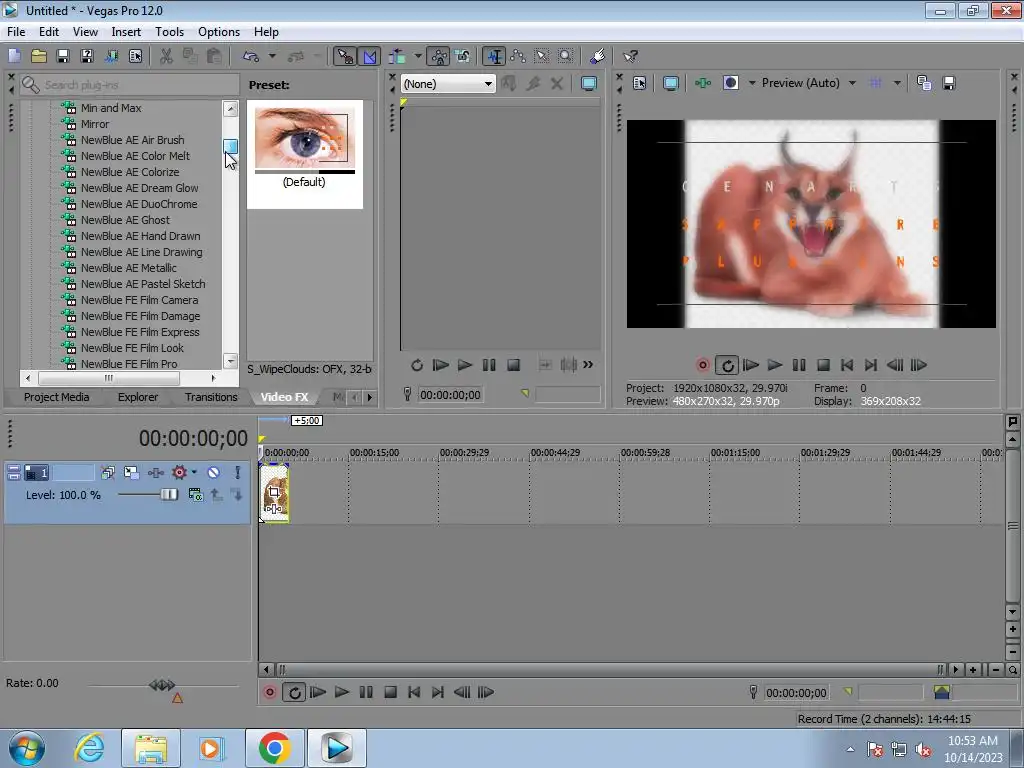Open a project with the folder icon

pos(39,57)
